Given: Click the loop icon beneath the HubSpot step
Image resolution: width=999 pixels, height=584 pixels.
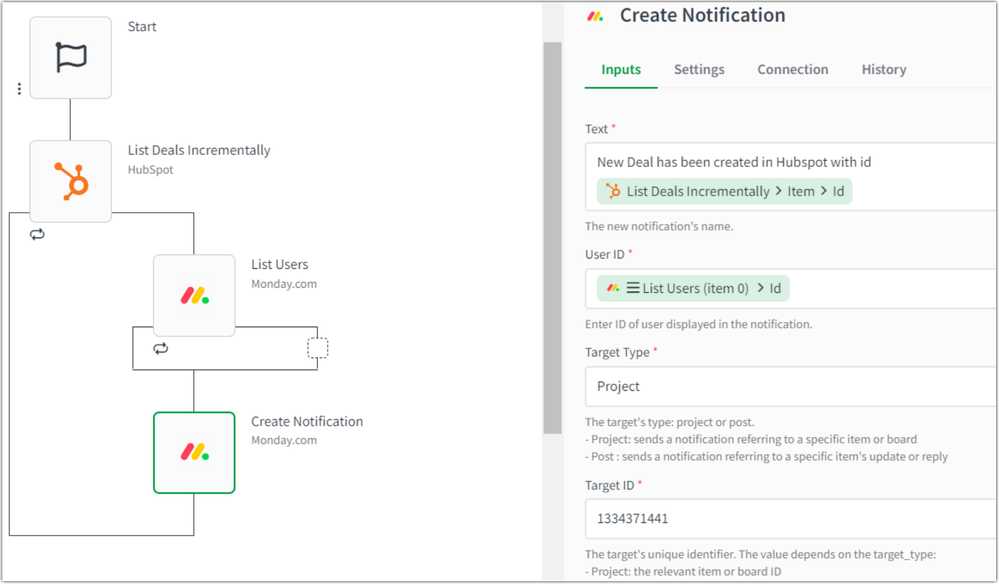Looking at the screenshot, I should click(x=39, y=233).
